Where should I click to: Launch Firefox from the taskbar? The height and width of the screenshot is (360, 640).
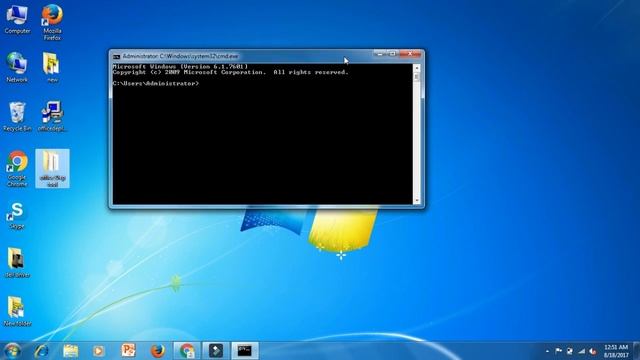158,351
